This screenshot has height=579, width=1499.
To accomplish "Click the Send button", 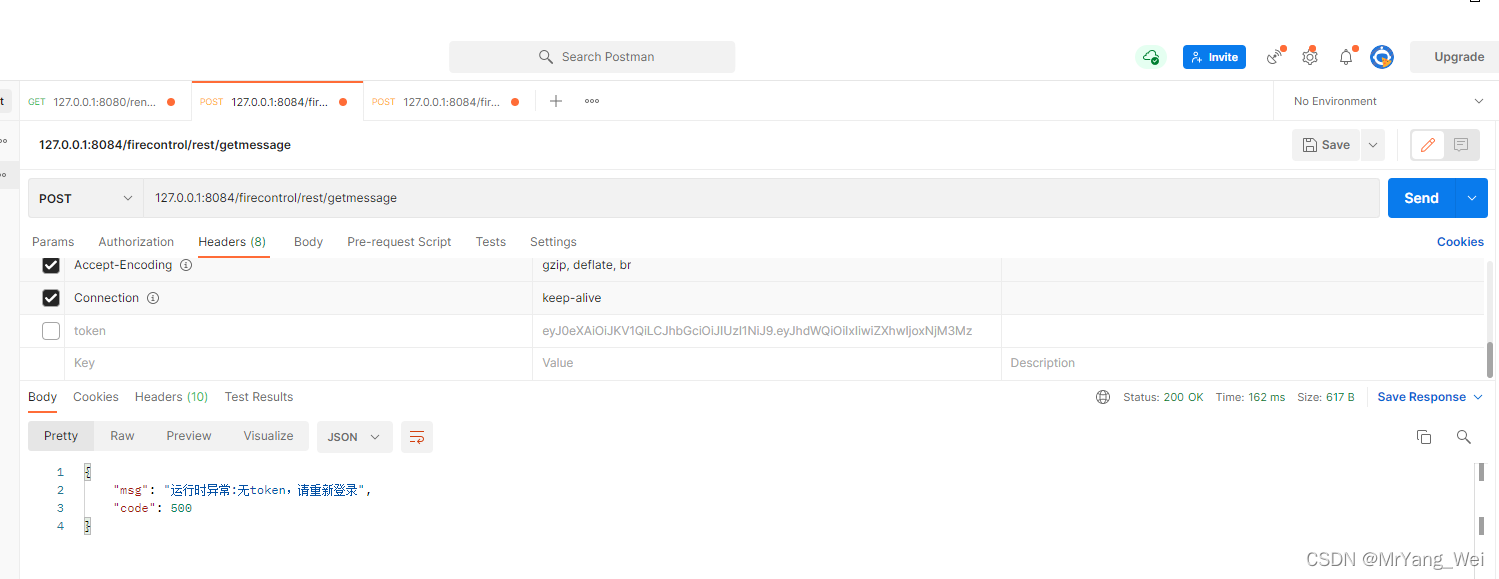I will pos(1421,198).
